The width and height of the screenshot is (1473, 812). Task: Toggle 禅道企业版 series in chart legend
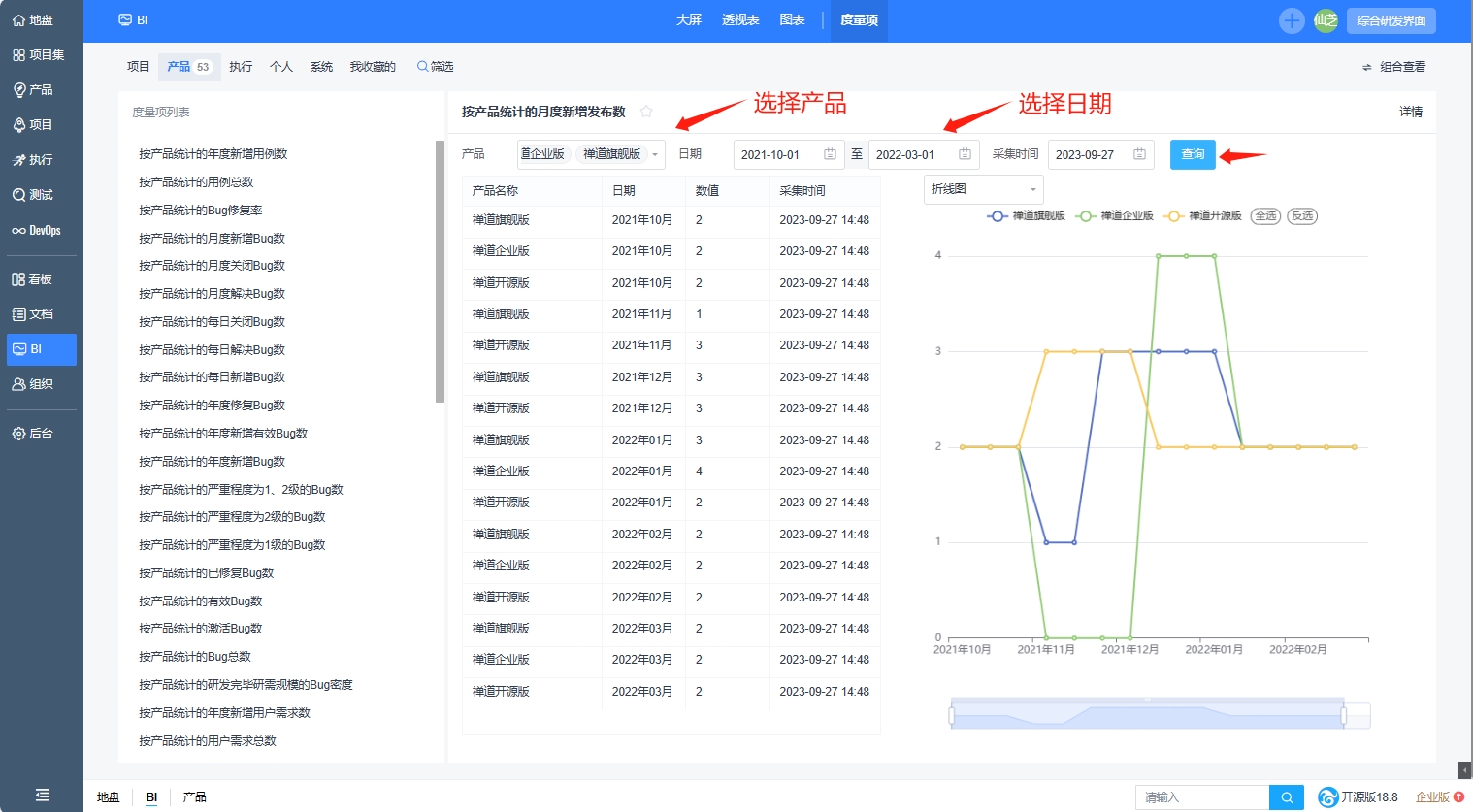point(1115,216)
